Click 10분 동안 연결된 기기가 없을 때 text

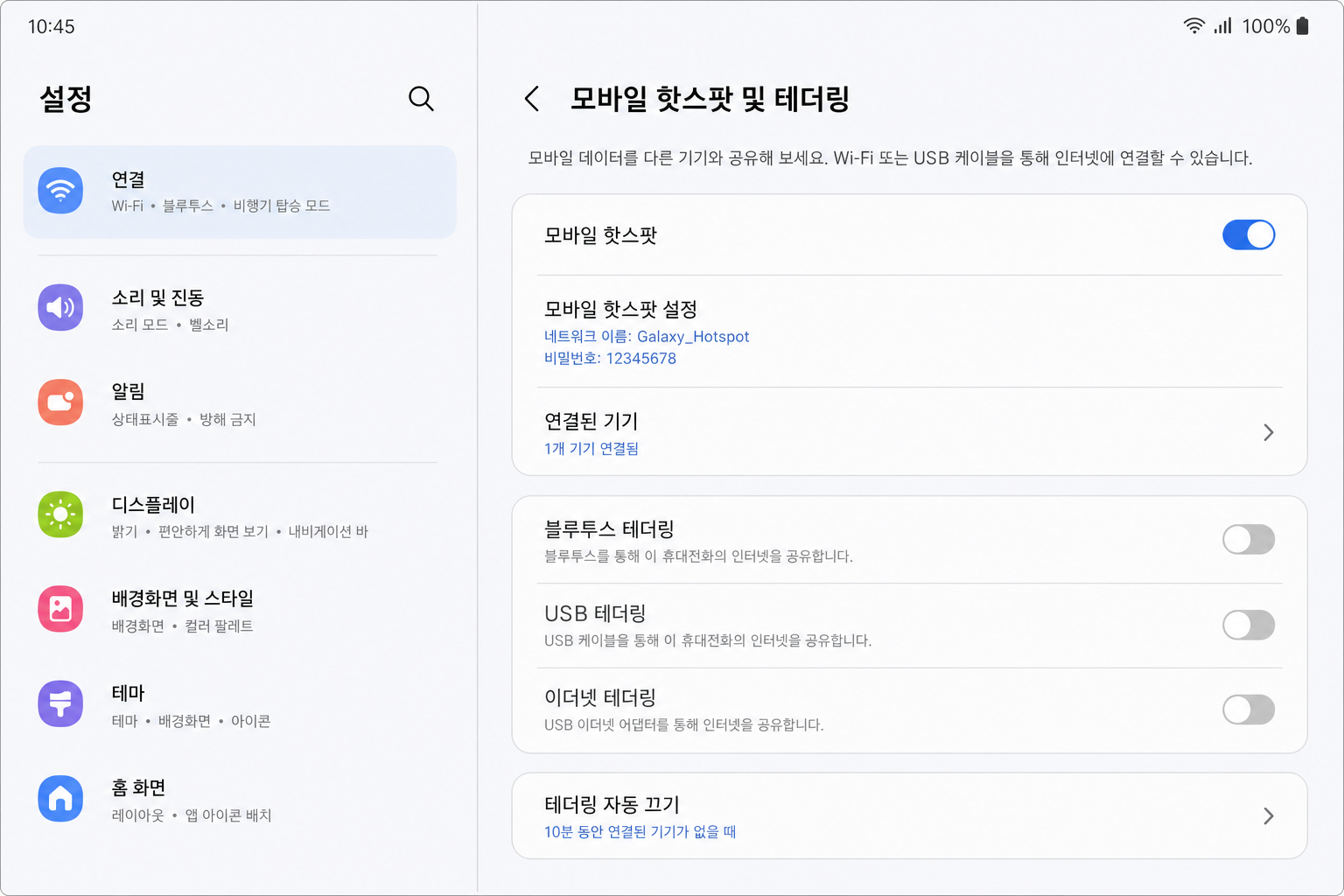click(640, 832)
